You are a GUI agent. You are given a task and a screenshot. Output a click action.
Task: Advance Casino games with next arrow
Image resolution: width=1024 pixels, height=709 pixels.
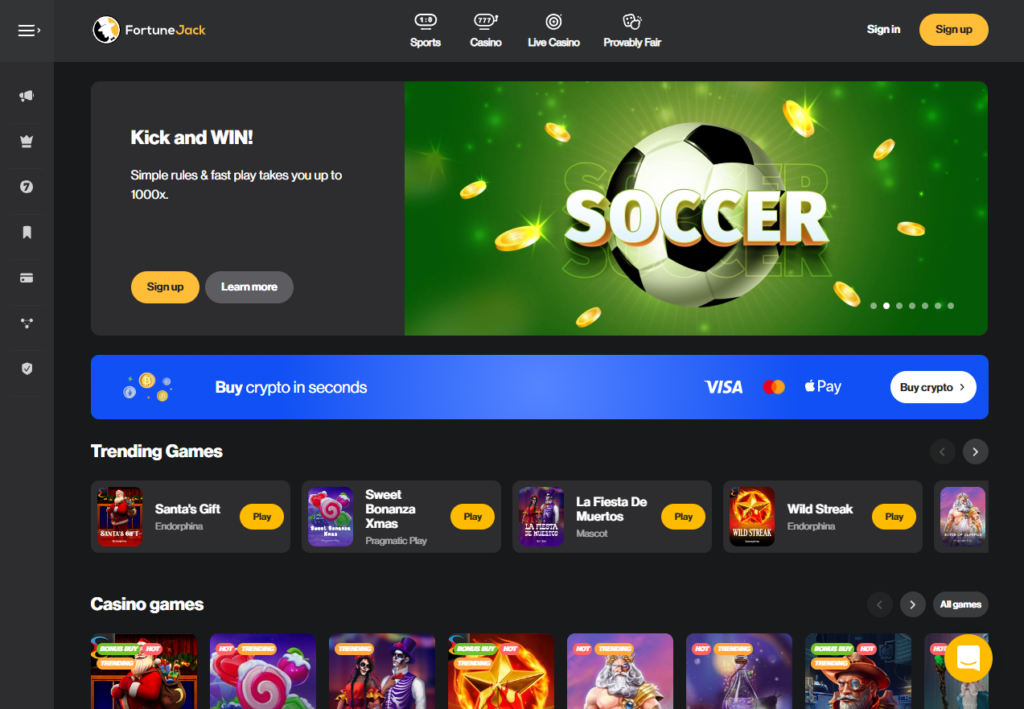coord(912,605)
